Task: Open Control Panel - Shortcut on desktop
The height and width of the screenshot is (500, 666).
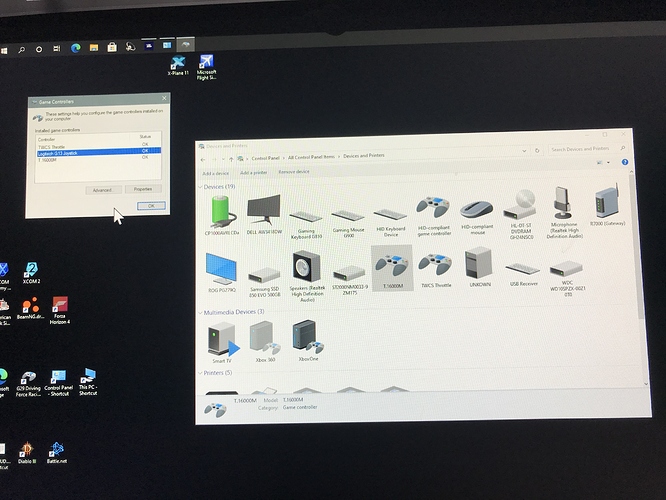Action: coord(59,383)
